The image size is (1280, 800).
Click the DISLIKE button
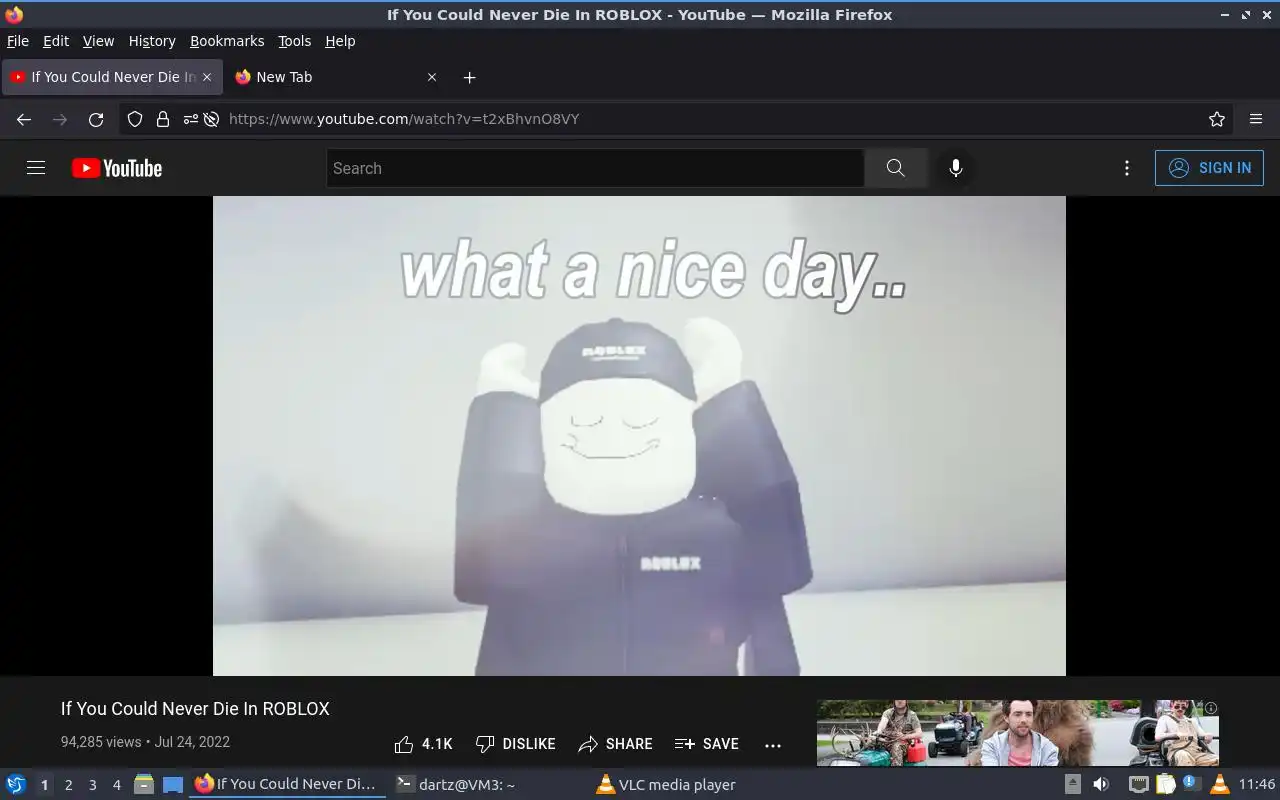pos(516,744)
